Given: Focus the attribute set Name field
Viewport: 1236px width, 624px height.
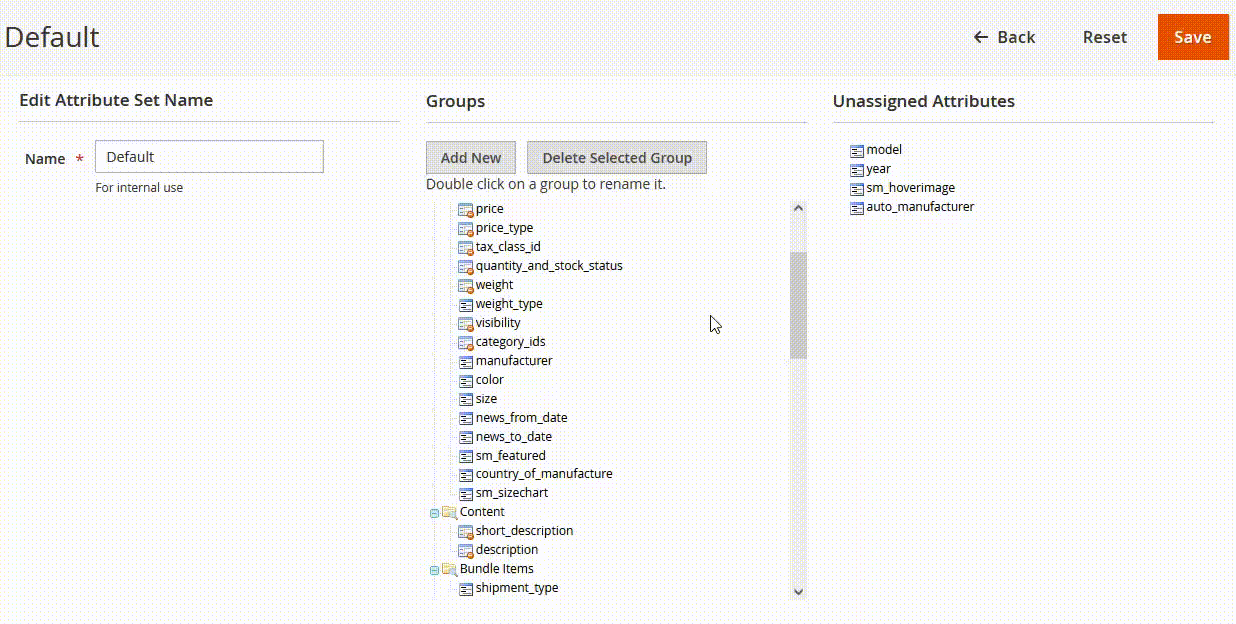Looking at the screenshot, I should [209, 157].
